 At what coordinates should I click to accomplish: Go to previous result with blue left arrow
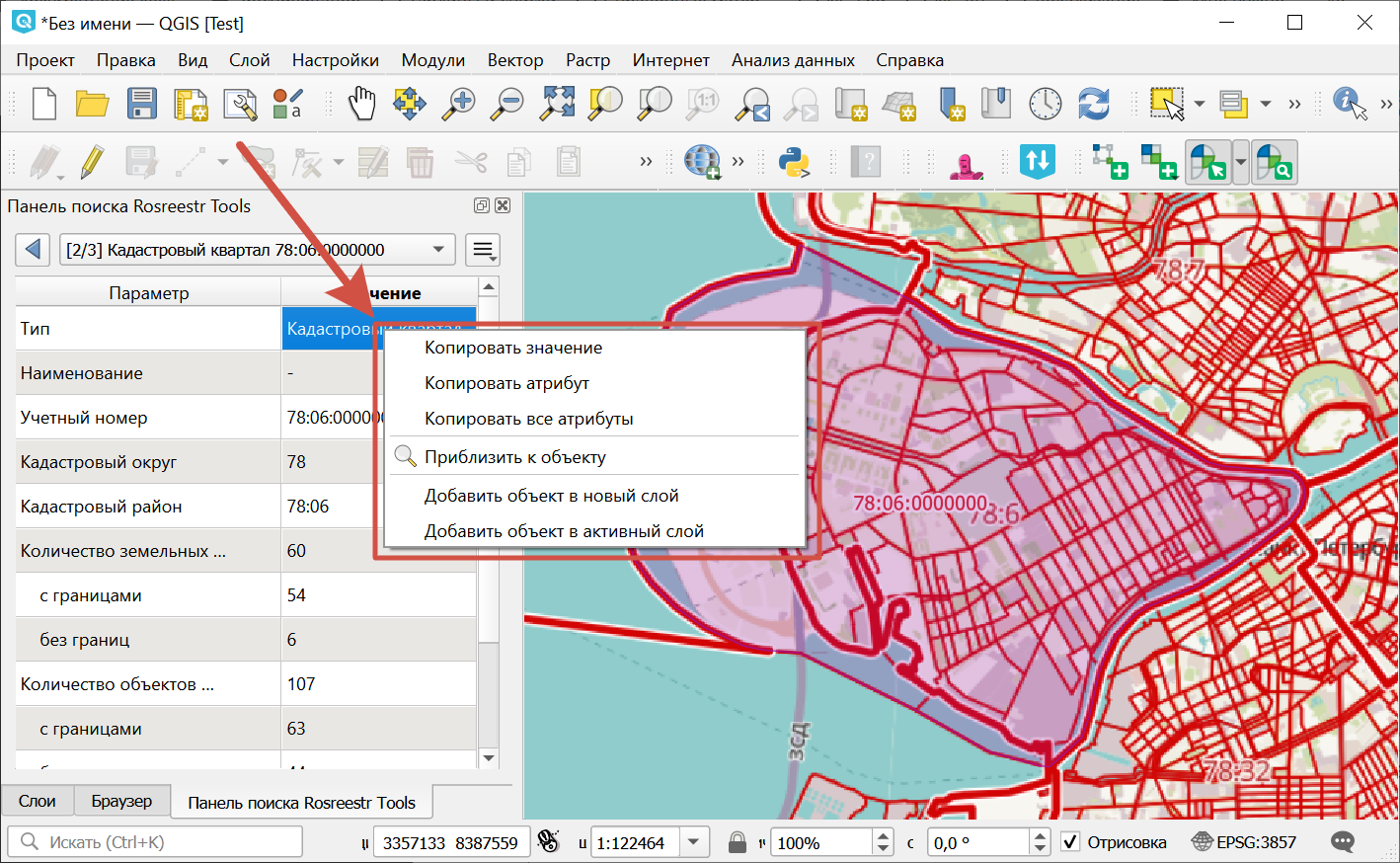[x=33, y=250]
